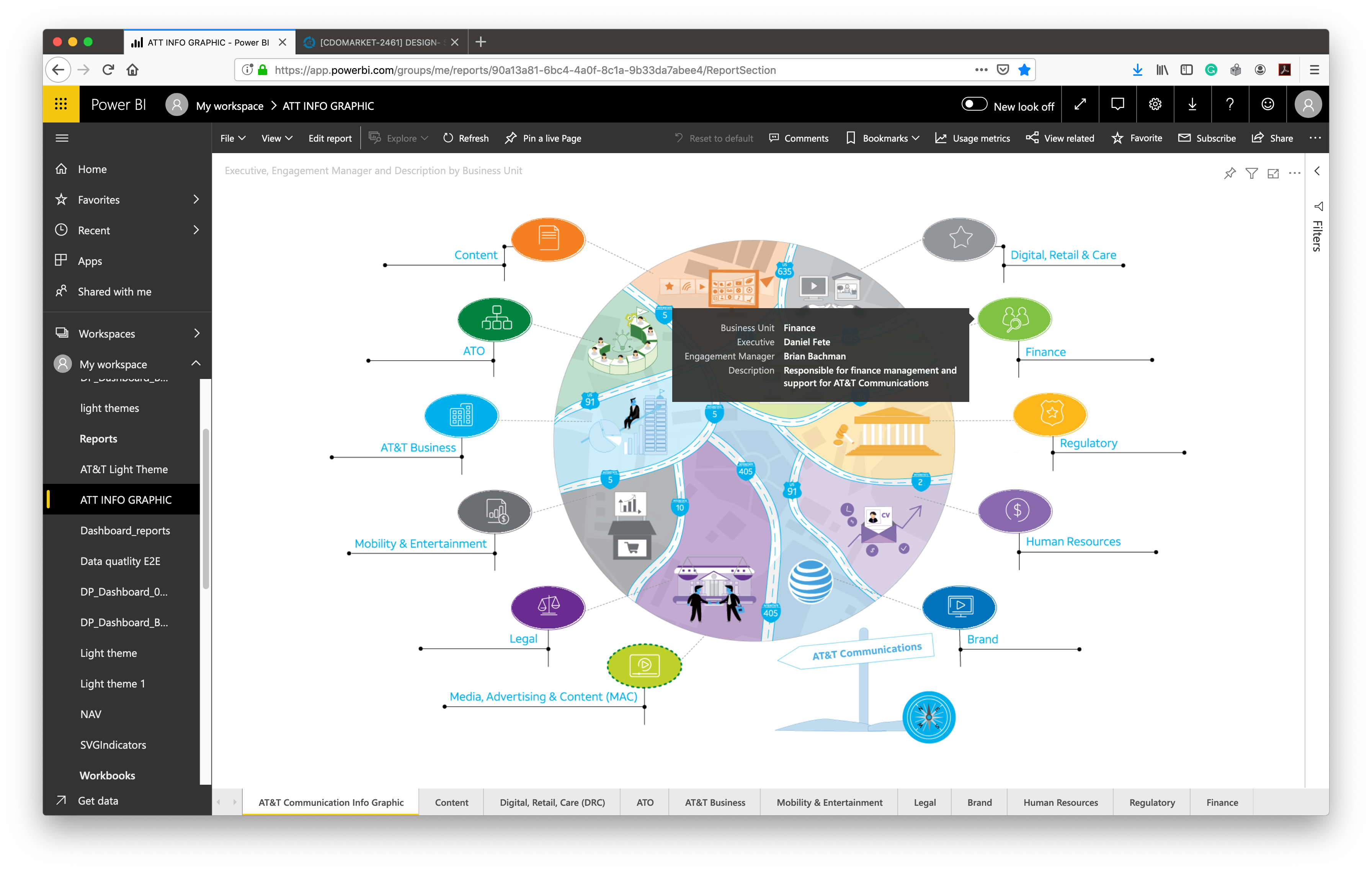Pin the visual using the pin icon
Viewport: 1372px width, 872px height.
tap(1230, 173)
